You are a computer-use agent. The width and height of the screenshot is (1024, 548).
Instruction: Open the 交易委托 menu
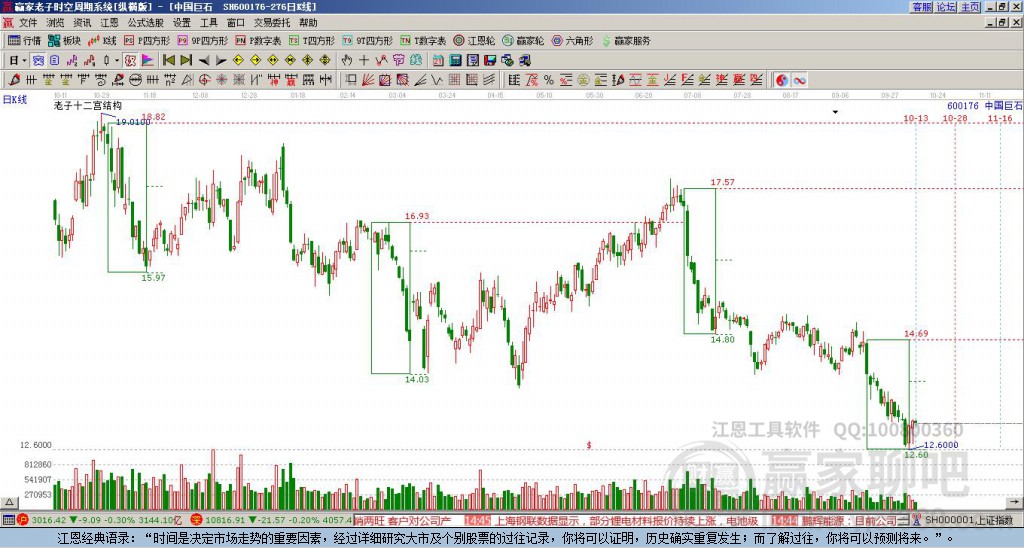[272, 23]
